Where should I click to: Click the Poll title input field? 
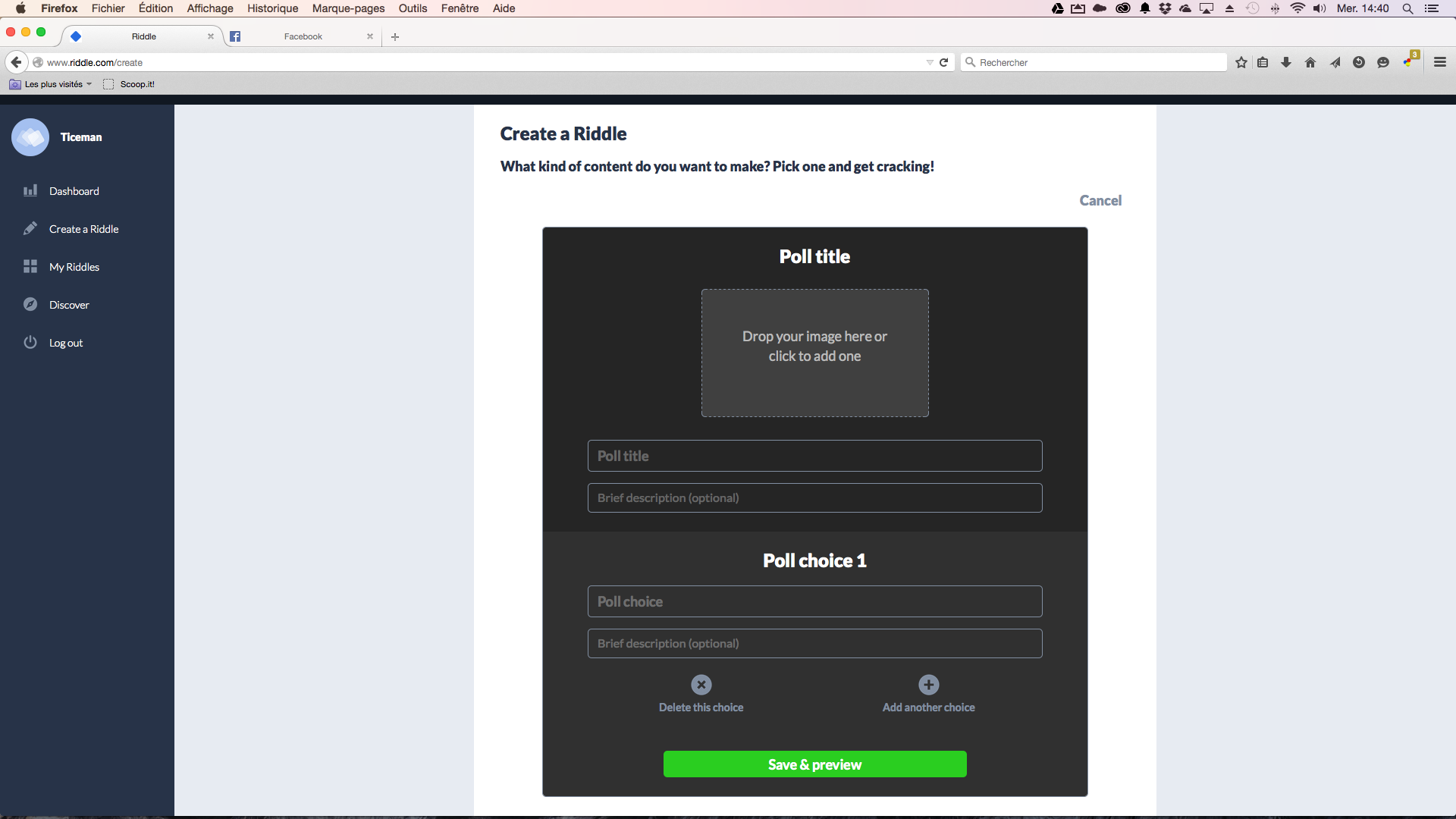[x=814, y=456]
